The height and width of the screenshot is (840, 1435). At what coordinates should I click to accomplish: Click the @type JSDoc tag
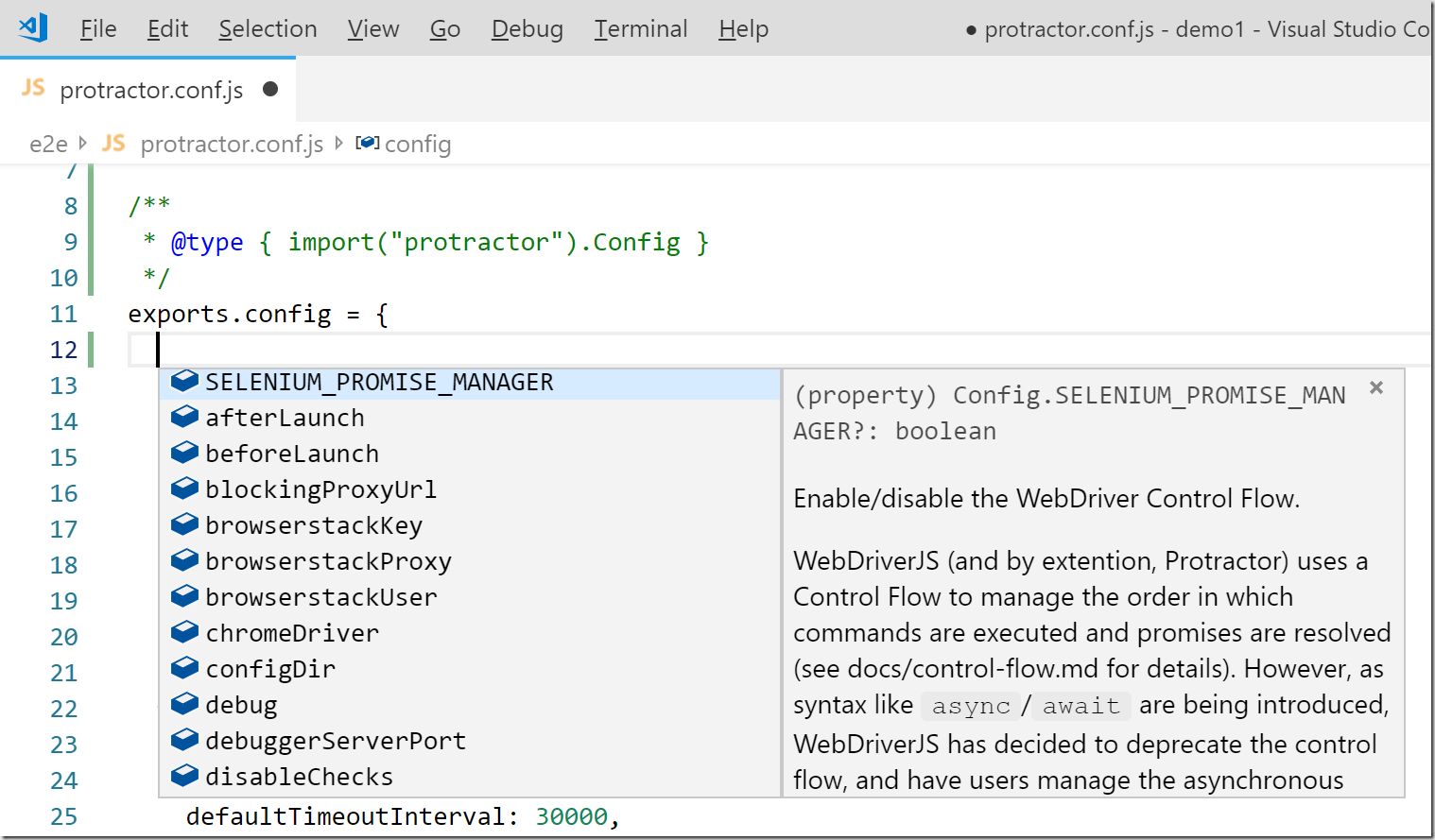point(207,243)
